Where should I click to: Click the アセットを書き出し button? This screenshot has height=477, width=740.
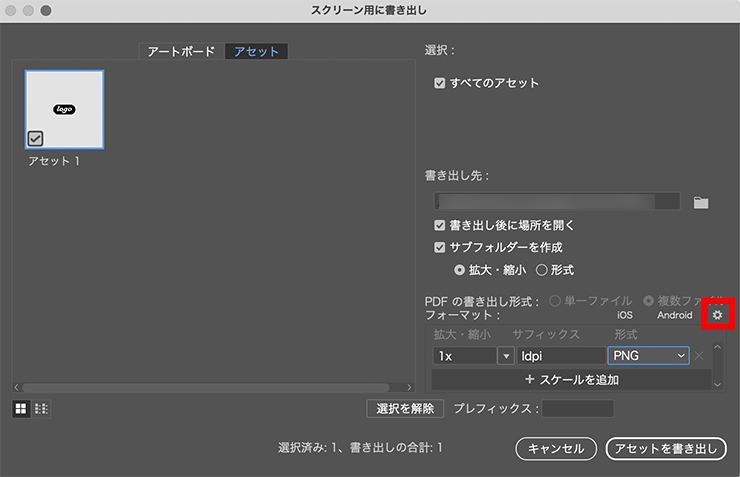[x=665, y=448]
